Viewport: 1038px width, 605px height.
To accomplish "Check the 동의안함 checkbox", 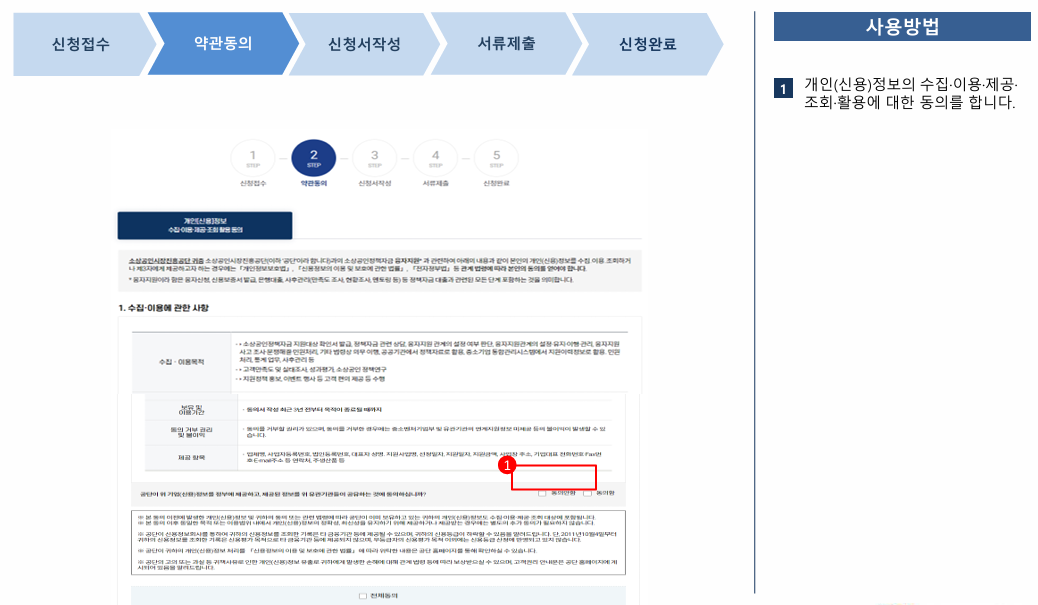I will tap(542, 493).
